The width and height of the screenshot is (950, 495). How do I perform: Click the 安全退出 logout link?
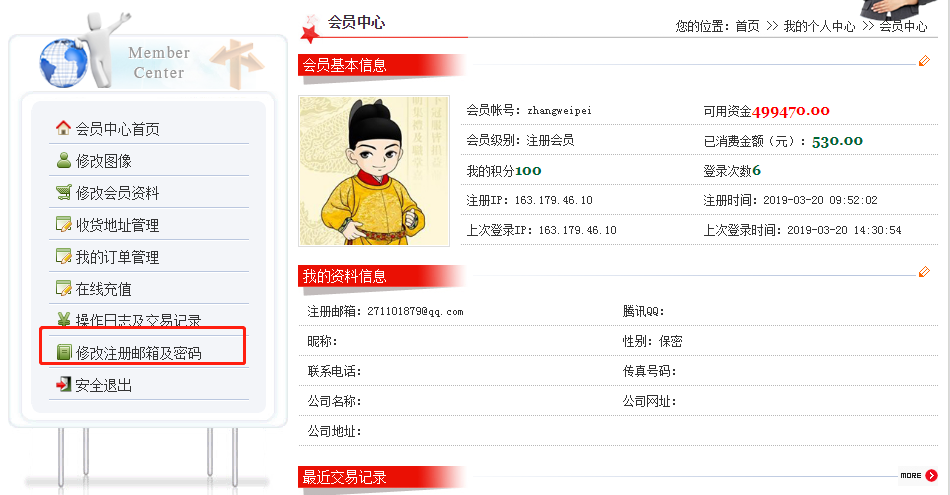104,385
